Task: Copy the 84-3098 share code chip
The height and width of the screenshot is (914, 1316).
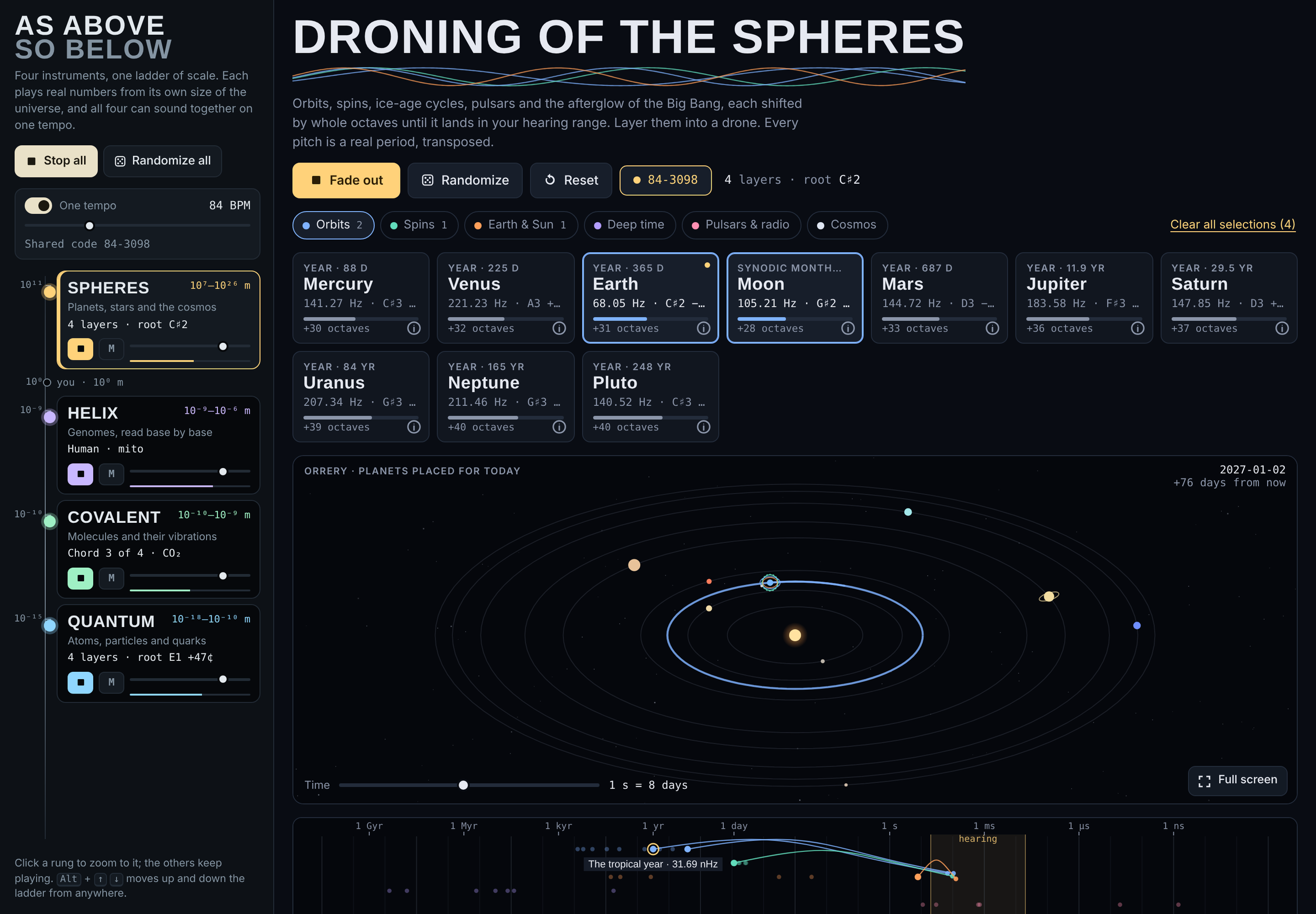Action: [x=665, y=181]
